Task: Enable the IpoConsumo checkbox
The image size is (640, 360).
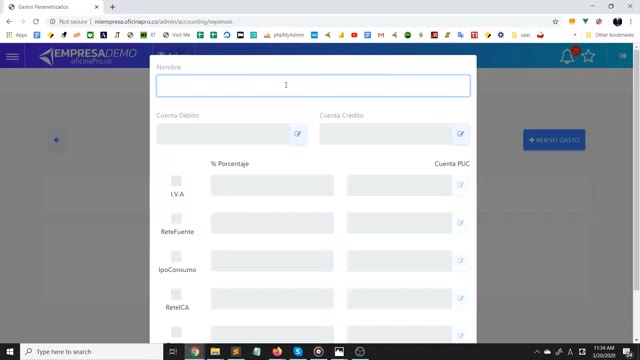Action: pyautogui.click(x=176, y=257)
